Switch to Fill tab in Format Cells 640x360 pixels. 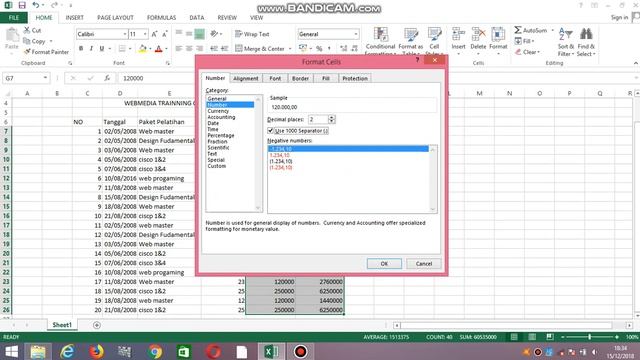(326, 78)
